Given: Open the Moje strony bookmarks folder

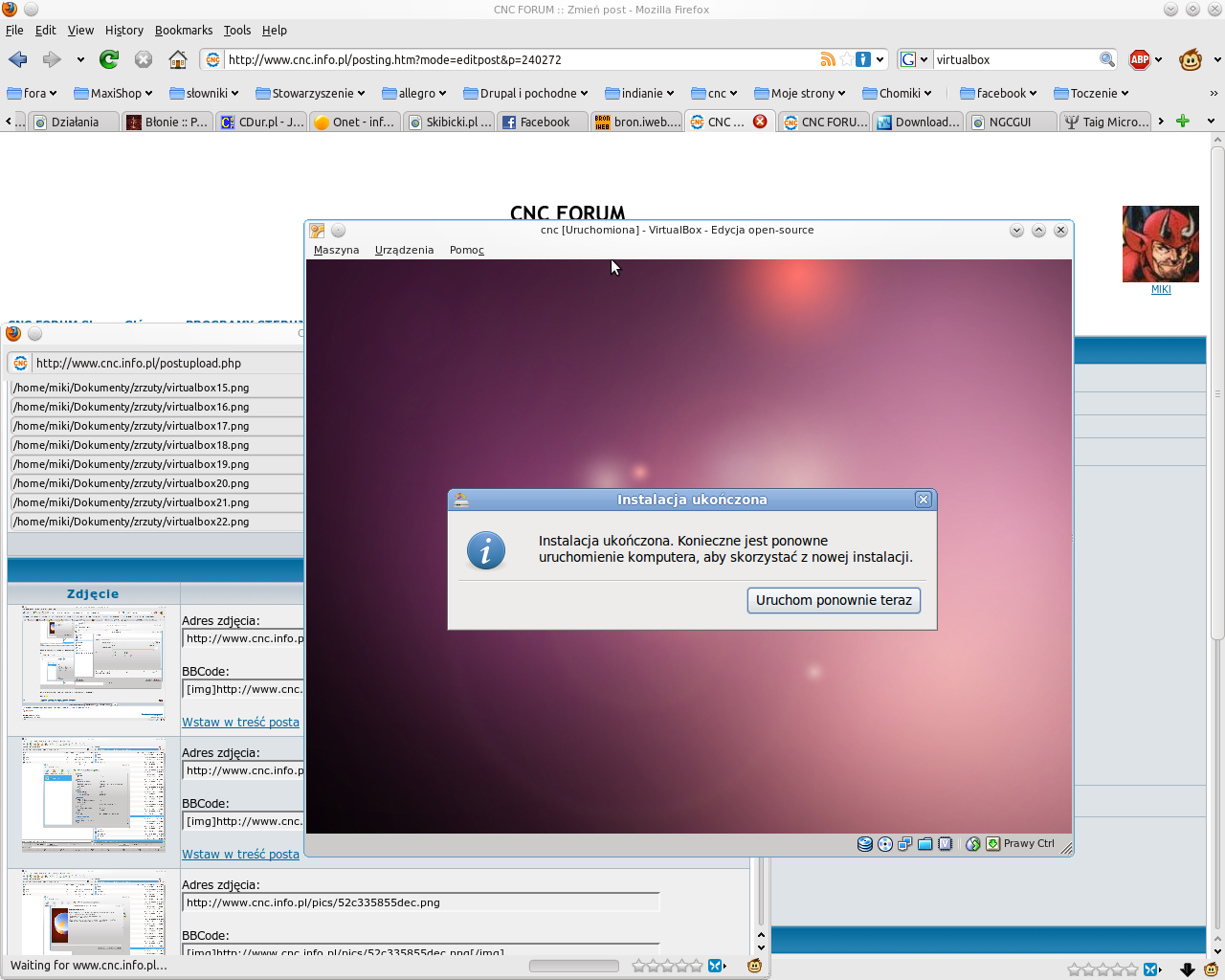Looking at the screenshot, I should 800,93.
